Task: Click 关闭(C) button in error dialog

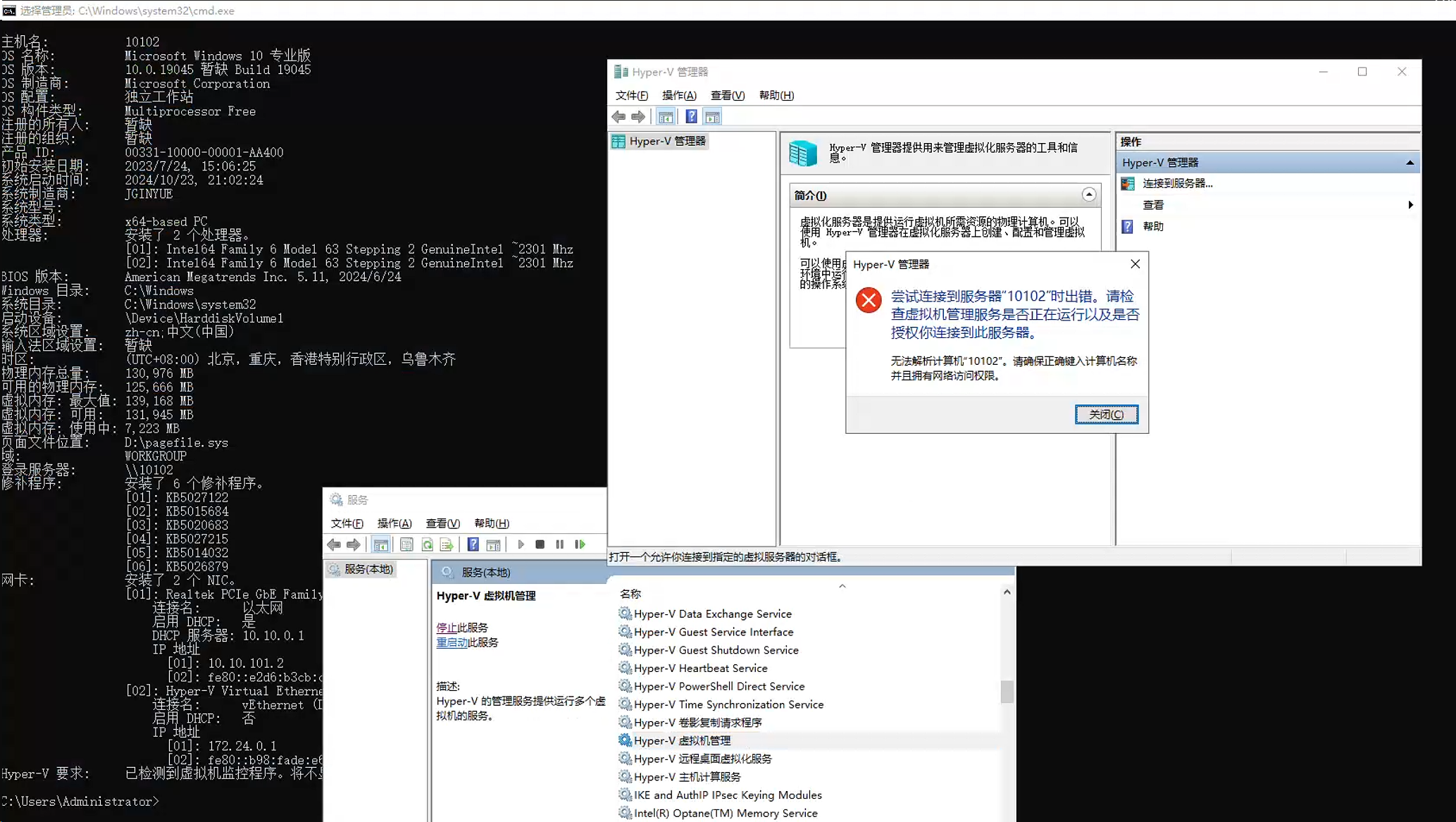Action: point(1106,414)
